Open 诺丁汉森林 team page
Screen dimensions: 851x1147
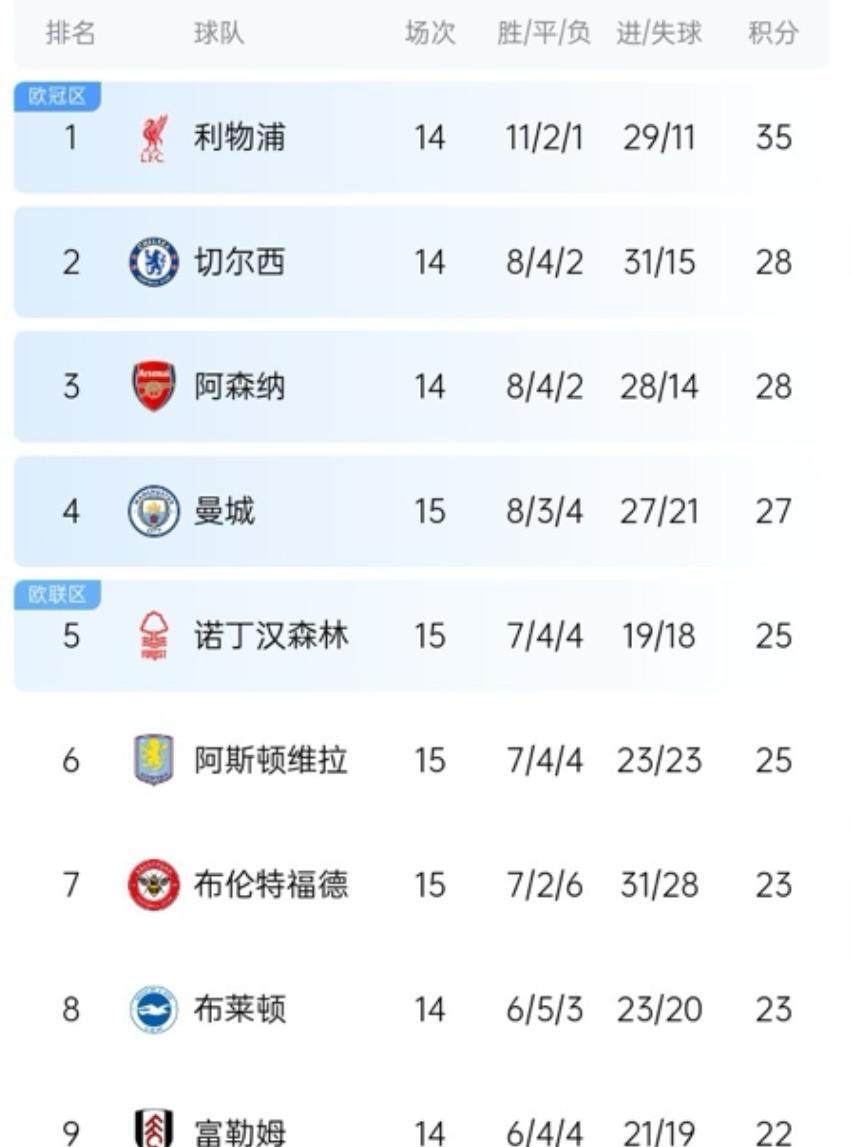(x=271, y=636)
